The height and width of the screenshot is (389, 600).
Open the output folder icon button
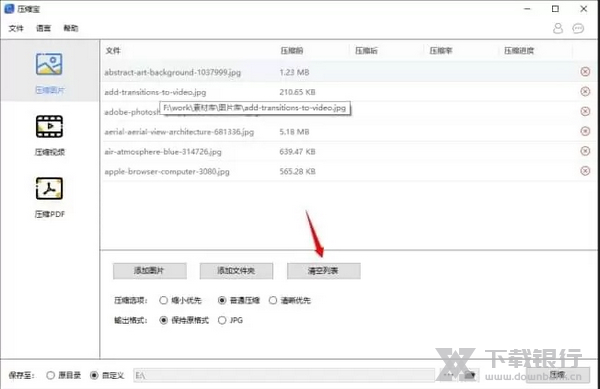point(470,375)
